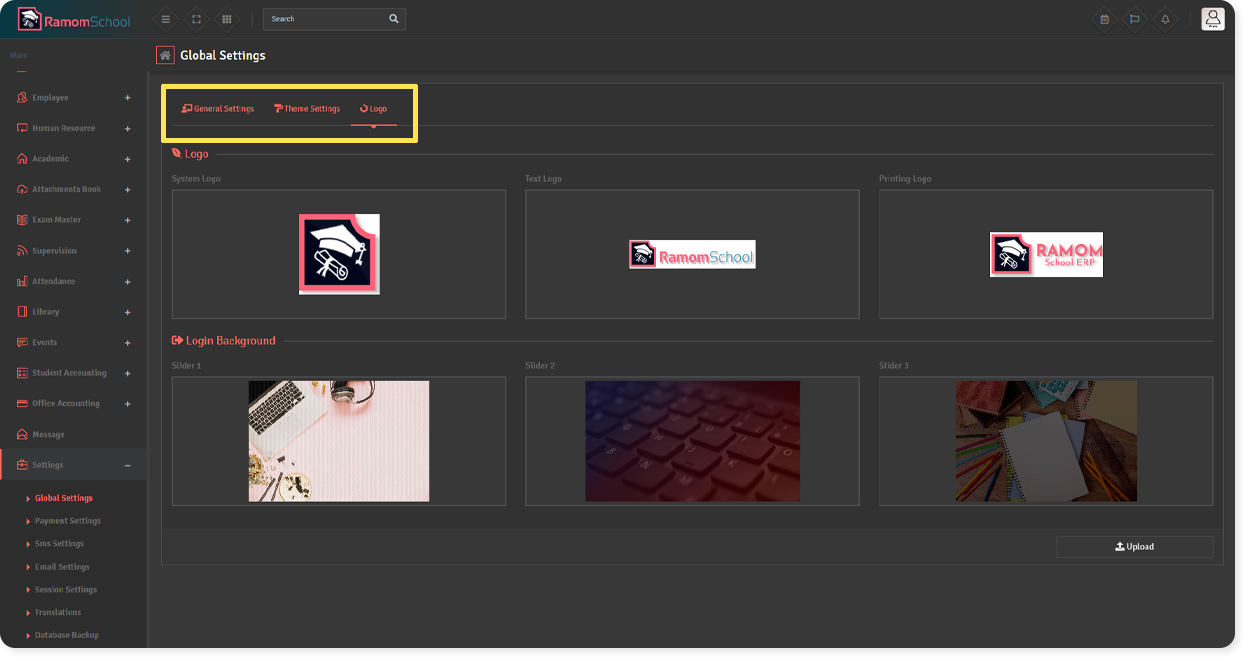Select the Slider 2 keyboard background image
The image size is (1250, 661).
tap(692, 441)
